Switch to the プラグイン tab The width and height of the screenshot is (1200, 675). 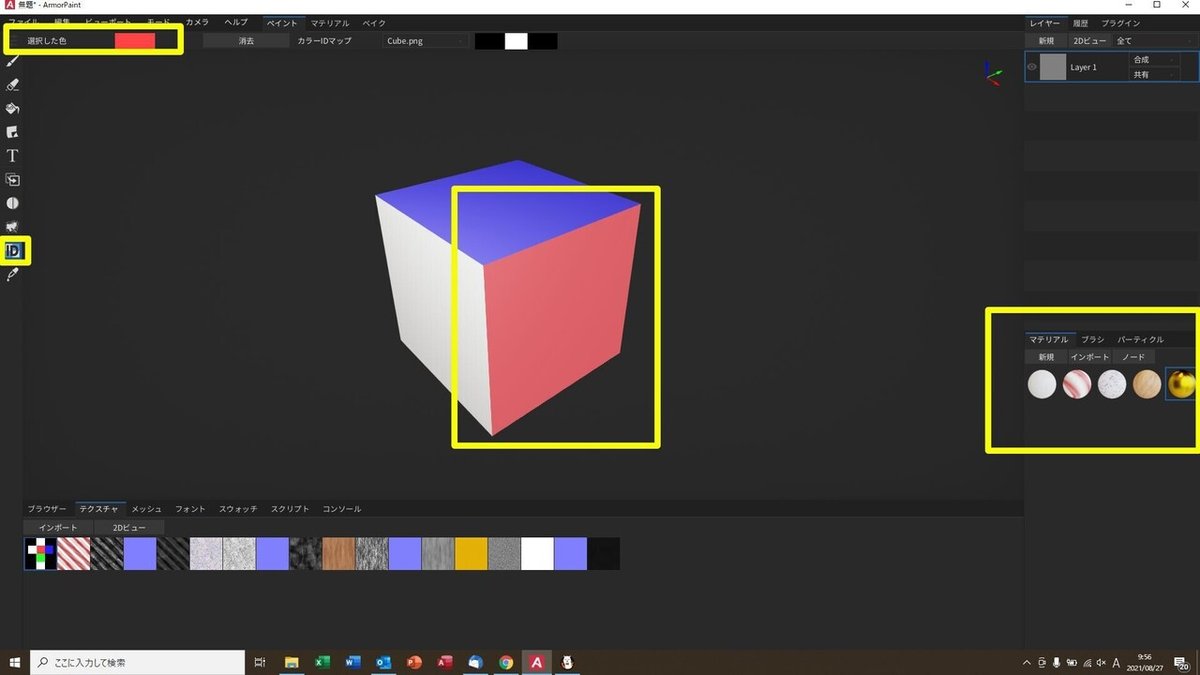[x=1122, y=22]
